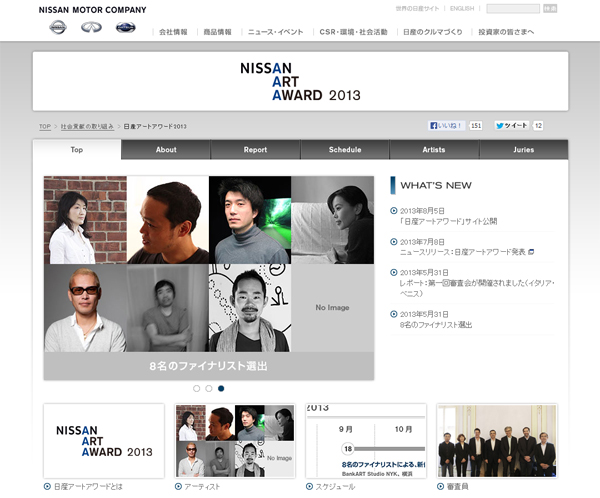This screenshot has height=498, width=600.
Task: Click the TOP breadcrumb link
Action: [x=45, y=126]
